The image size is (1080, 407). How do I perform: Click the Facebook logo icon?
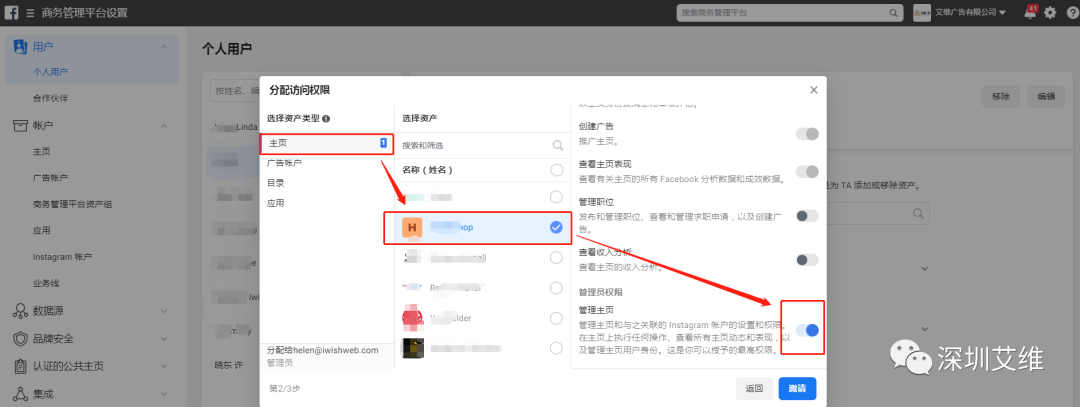(x=12, y=13)
